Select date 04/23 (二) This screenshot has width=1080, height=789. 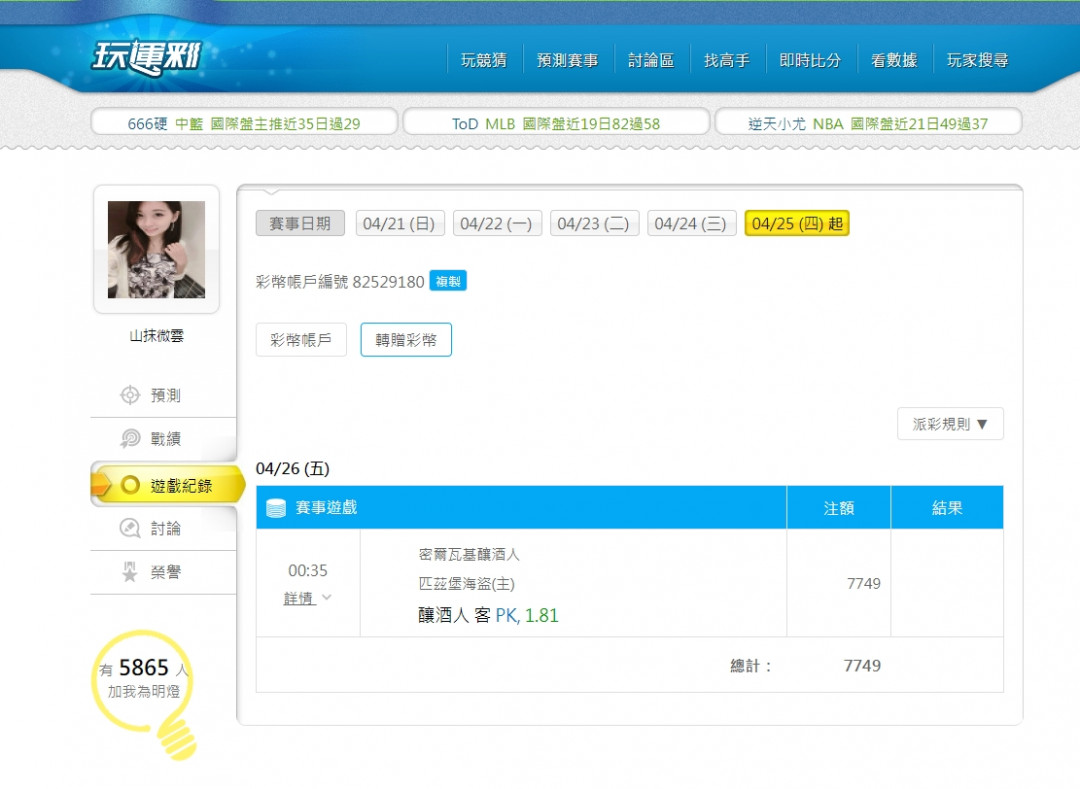(594, 224)
